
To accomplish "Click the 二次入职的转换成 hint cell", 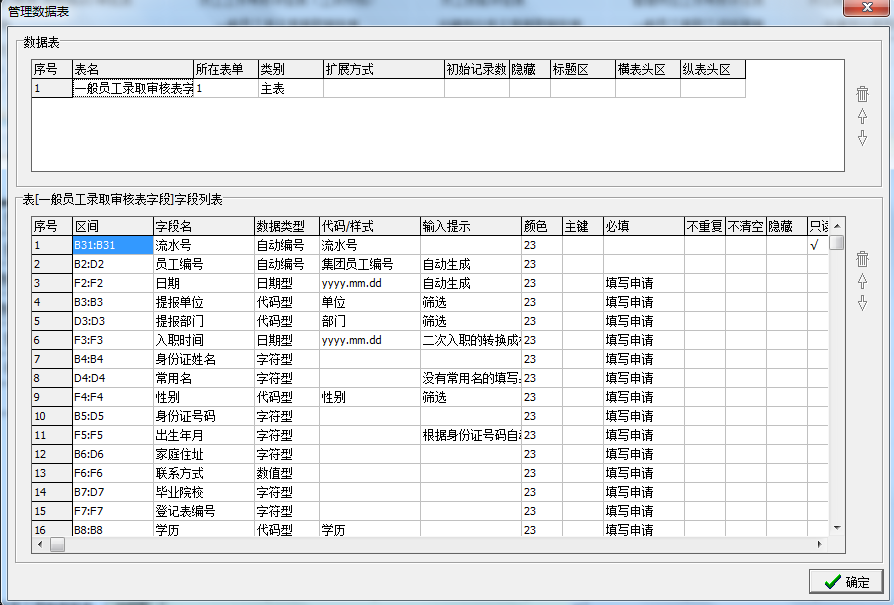I will 471,340.
